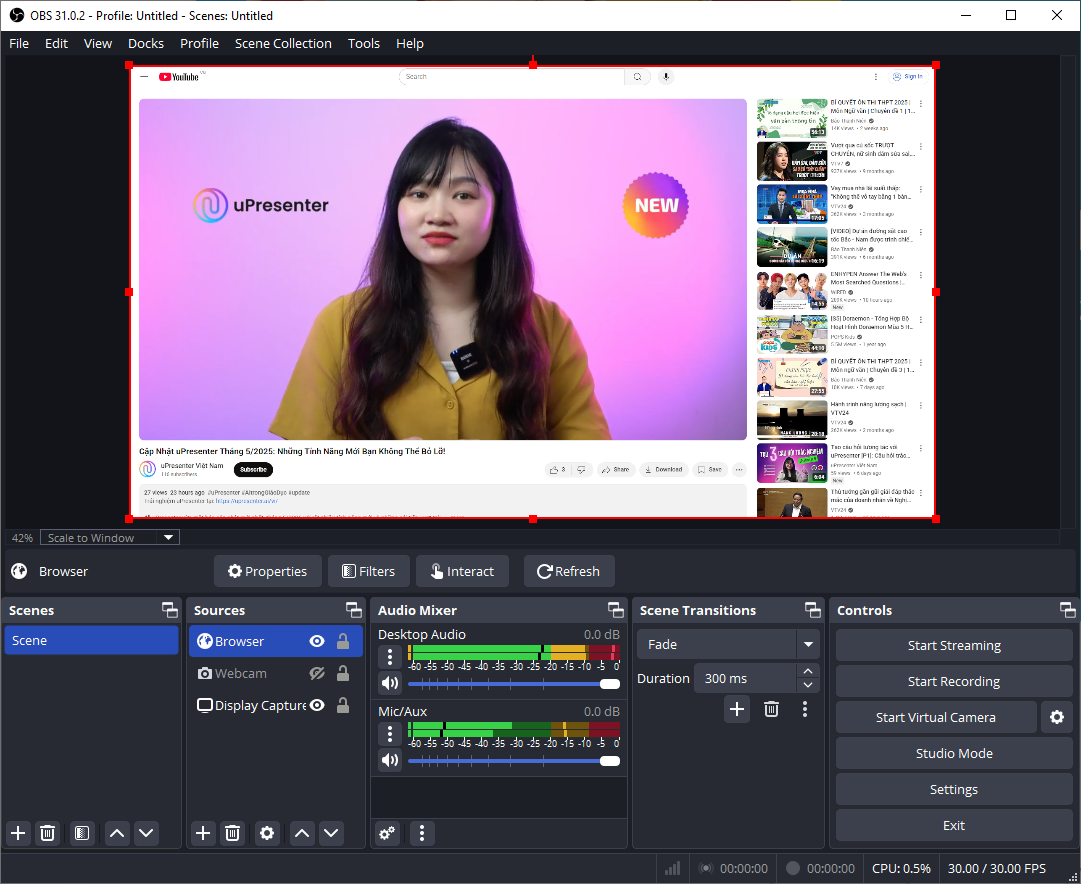1081x884 pixels.
Task: Refresh the Browser source
Action: click(569, 570)
